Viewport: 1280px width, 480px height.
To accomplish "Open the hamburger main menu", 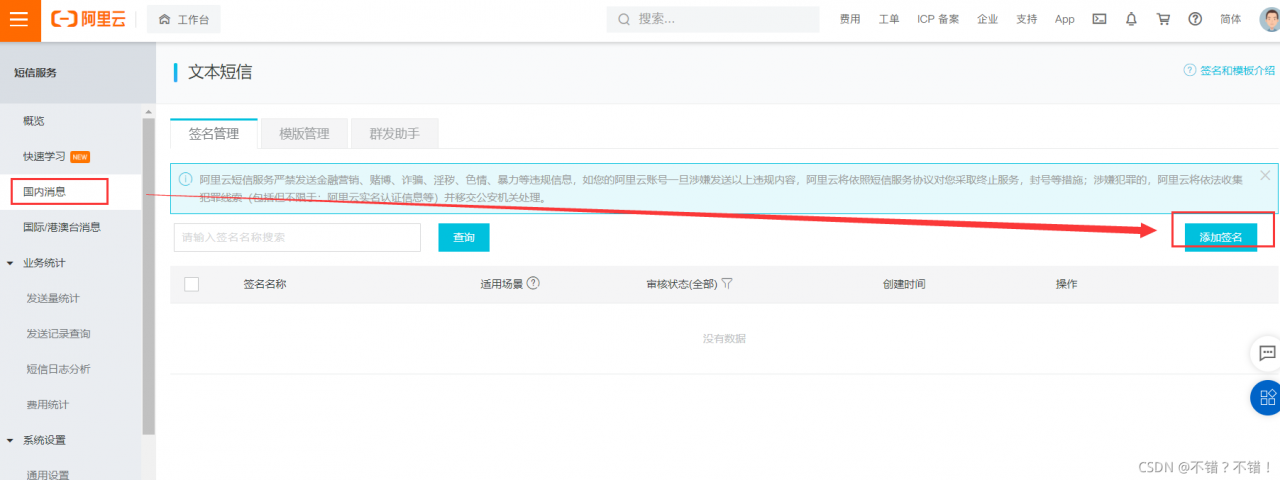I will (x=19, y=19).
